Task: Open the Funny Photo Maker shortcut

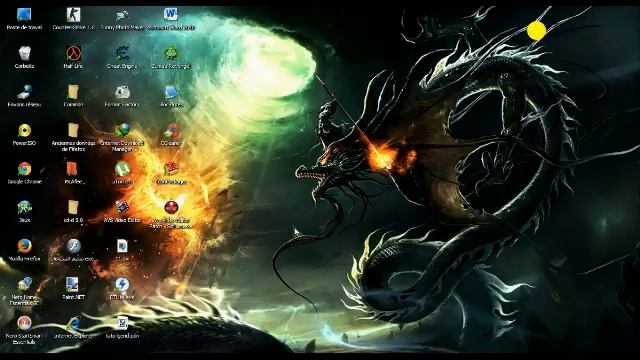Action: pyautogui.click(x=122, y=16)
